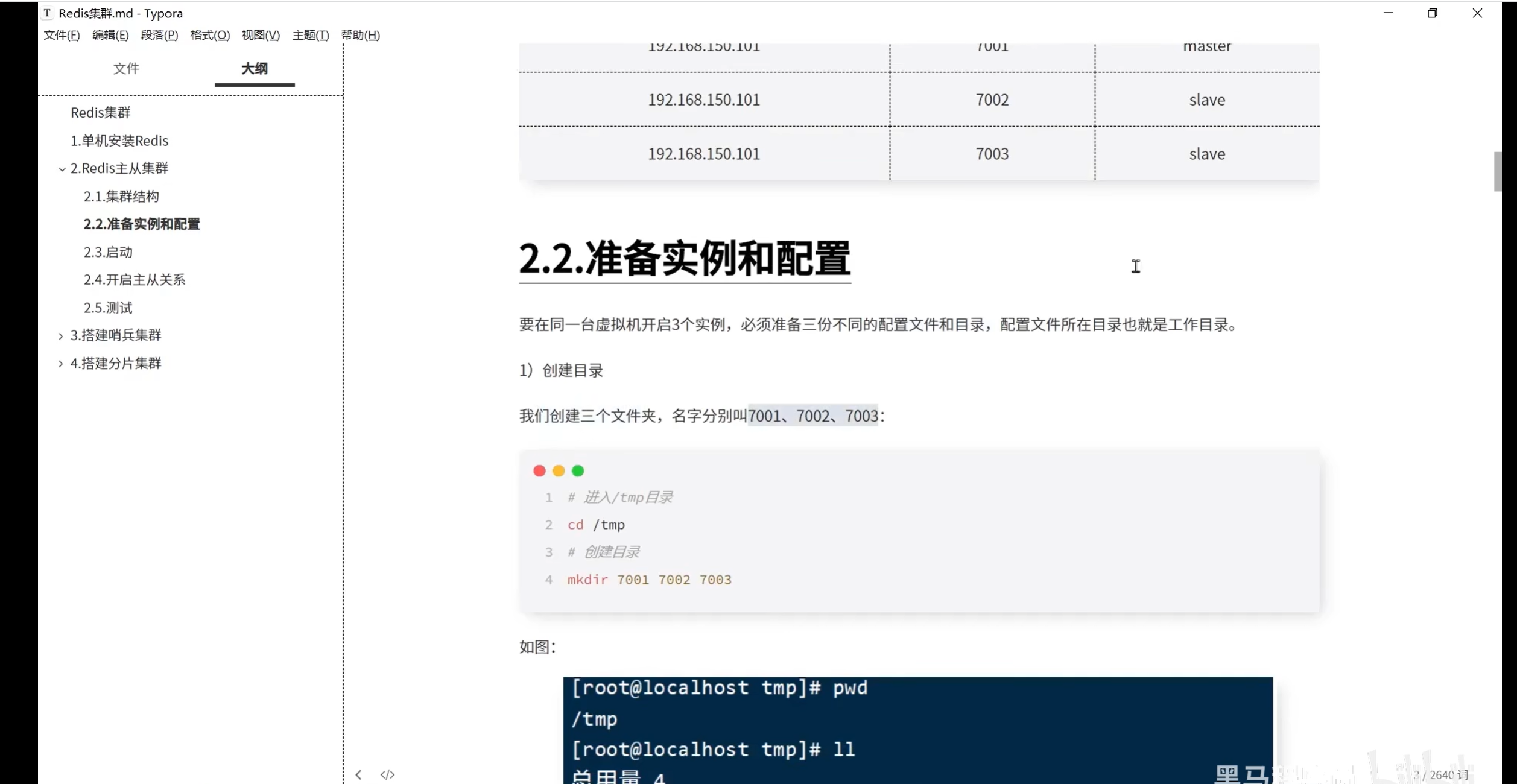Toggle source code mode icon

[x=387, y=774]
